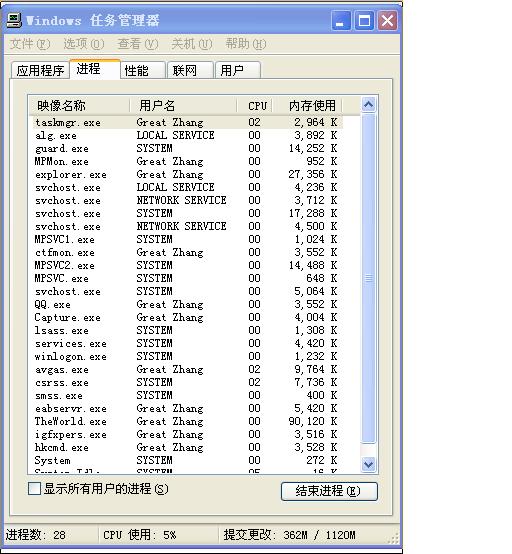512x554 pixels.
Task: Open the 联网 tab
Action: (x=190, y=70)
